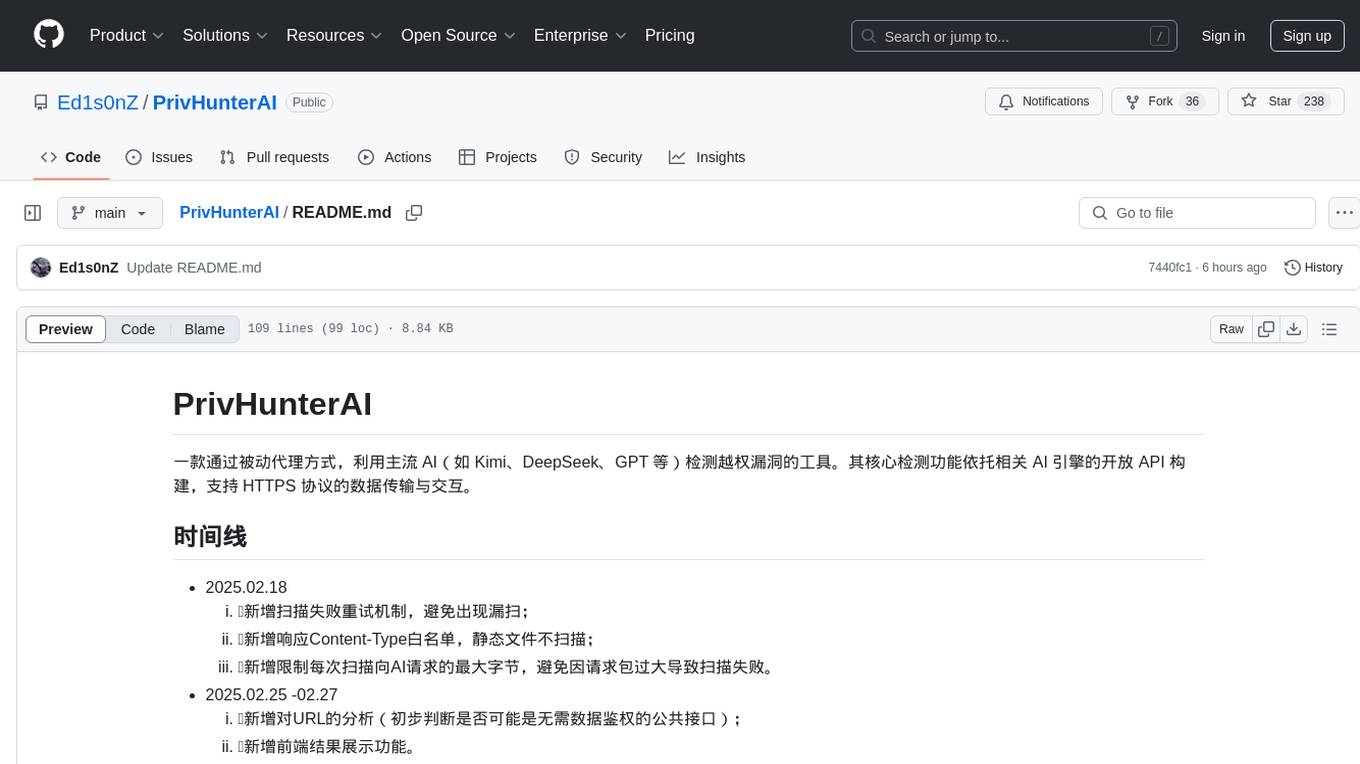1360x764 pixels.
Task: Click the 新增对URL的分析 list item
Action: [489, 718]
